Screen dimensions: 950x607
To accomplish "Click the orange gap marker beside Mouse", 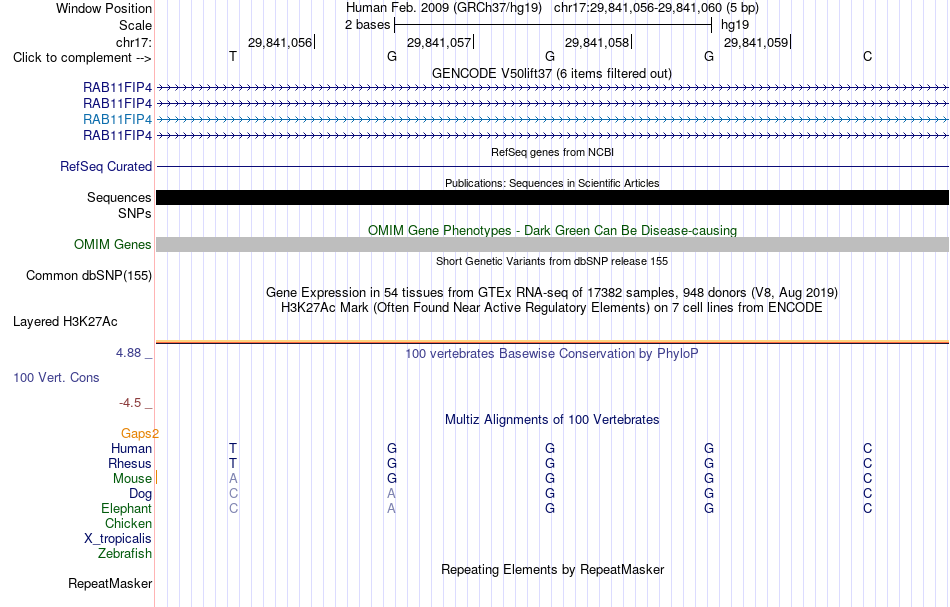I will 156,477.
